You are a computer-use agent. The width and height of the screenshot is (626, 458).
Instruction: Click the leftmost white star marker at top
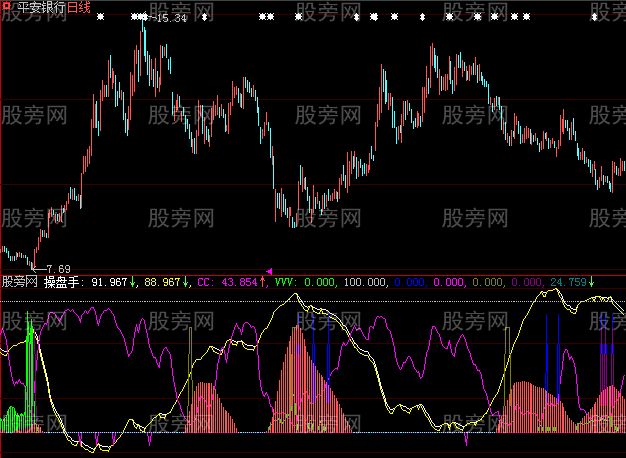(100, 17)
